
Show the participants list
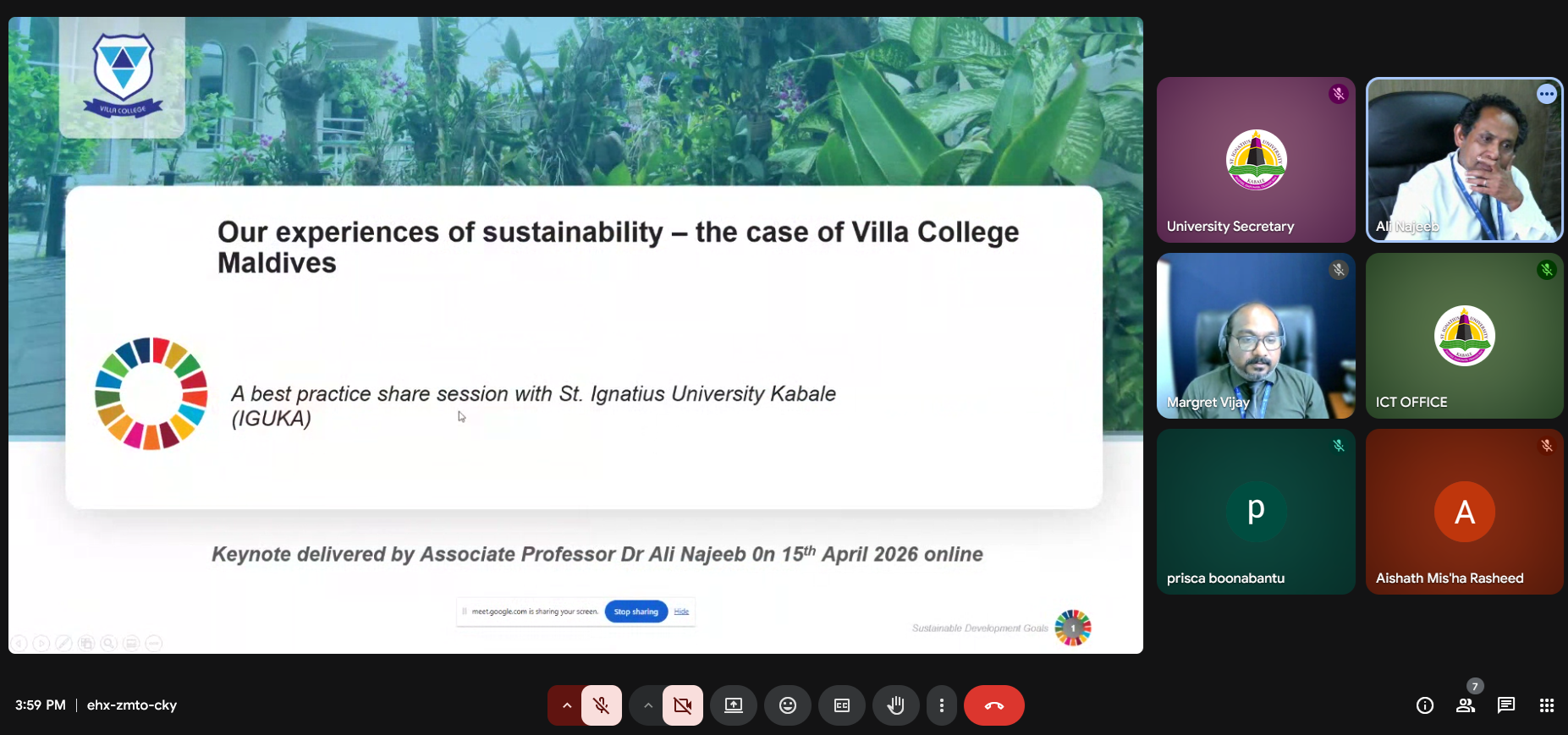(x=1466, y=705)
